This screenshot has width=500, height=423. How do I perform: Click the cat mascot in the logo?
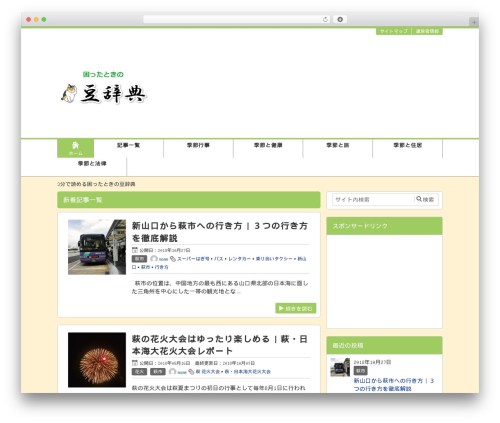[x=69, y=94]
